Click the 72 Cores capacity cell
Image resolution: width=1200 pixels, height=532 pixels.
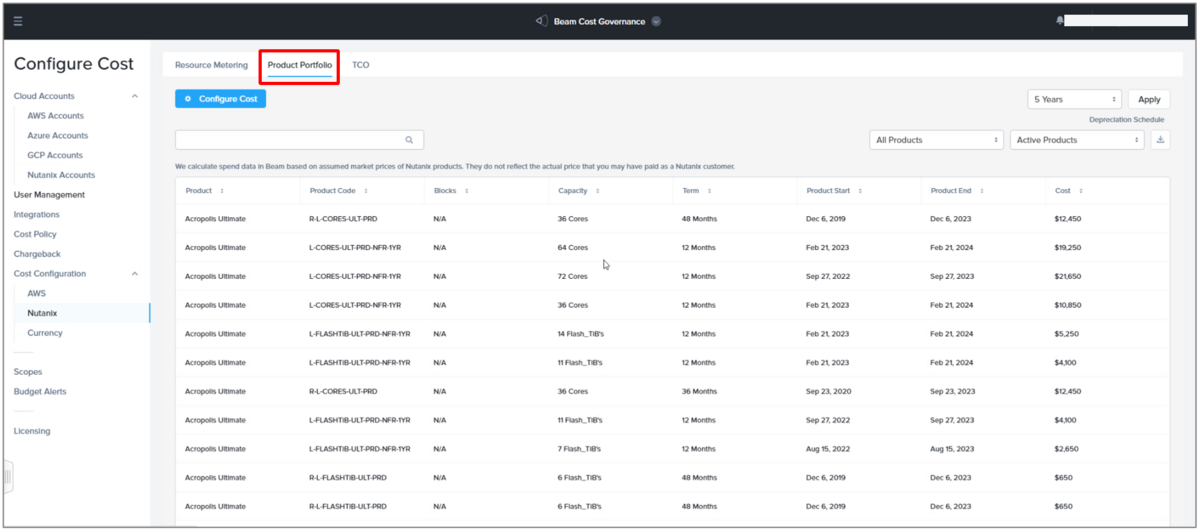point(573,276)
